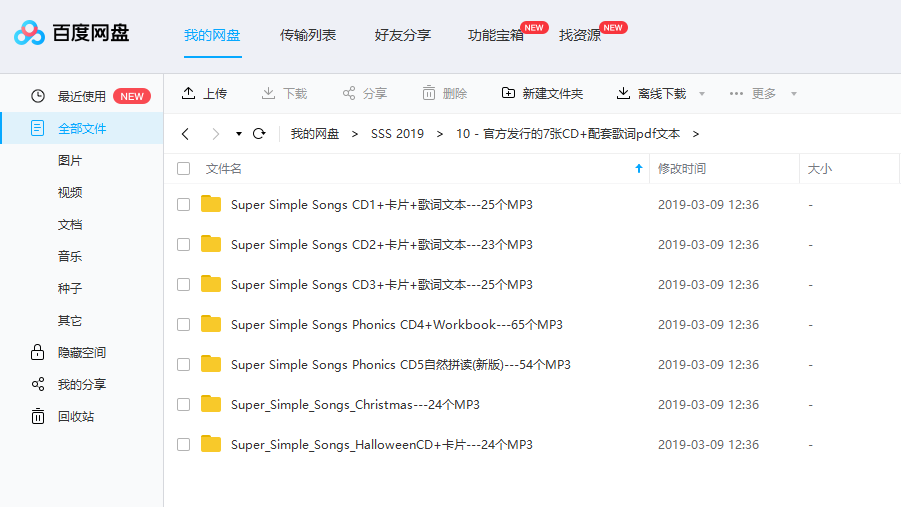Expand the 离线下载 dropdown arrow
Screen dimensions: 901x507
tap(702, 94)
